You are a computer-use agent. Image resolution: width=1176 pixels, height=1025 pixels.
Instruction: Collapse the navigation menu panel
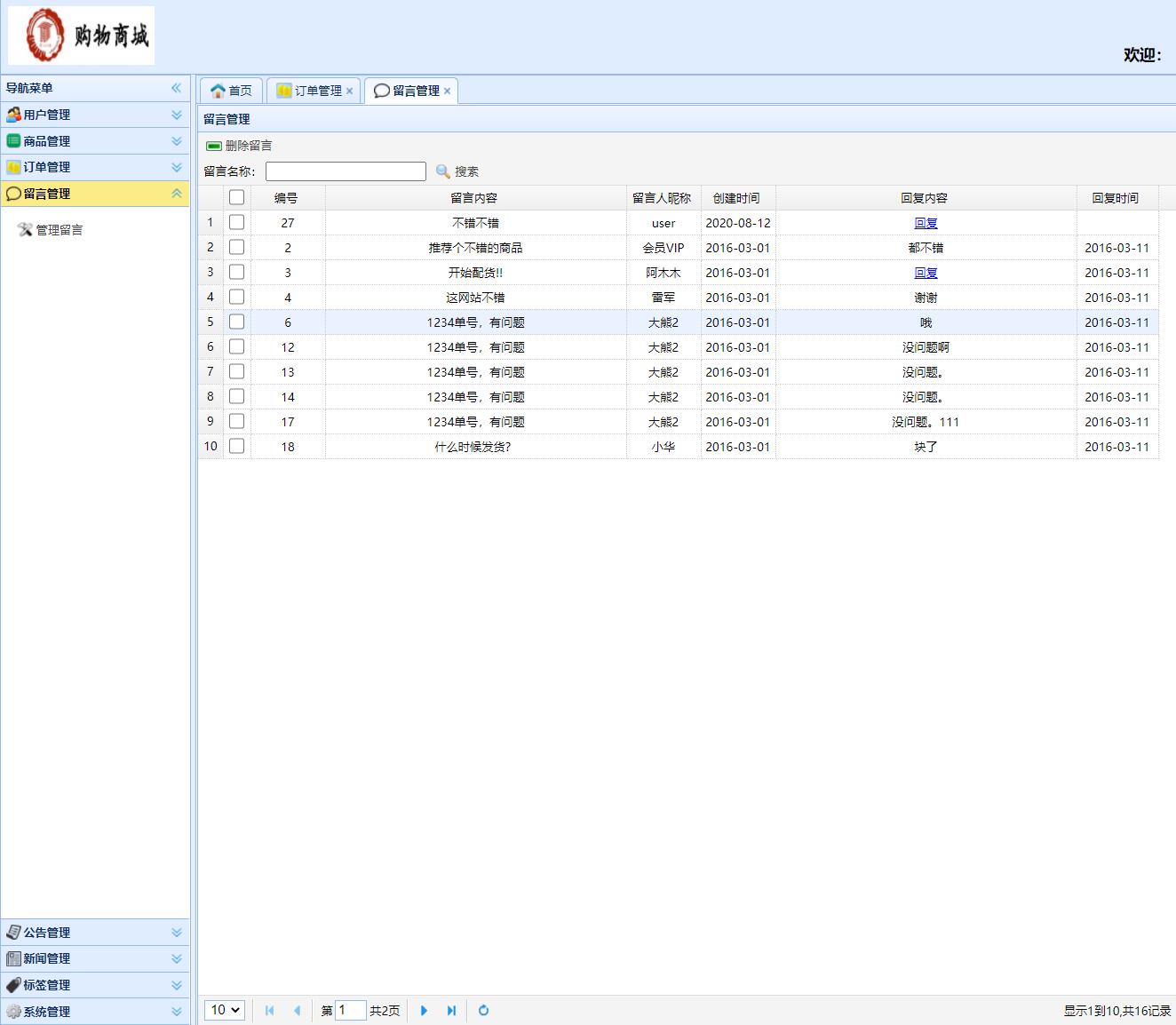coord(176,88)
